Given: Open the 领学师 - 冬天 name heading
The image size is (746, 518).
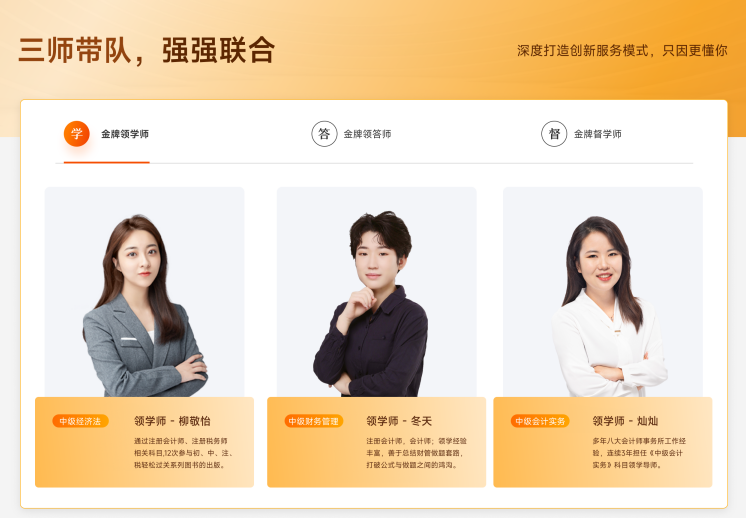Looking at the screenshot, I should coord(399,421).
